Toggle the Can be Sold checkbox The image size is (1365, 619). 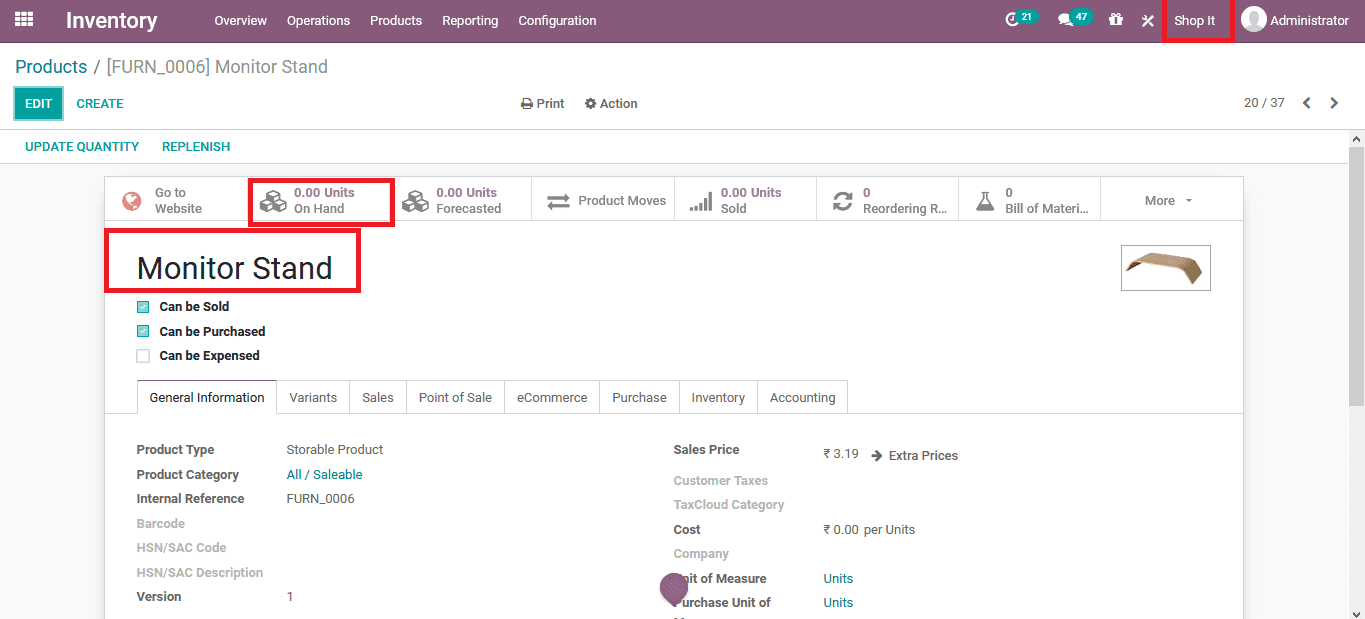pos(143,307)
